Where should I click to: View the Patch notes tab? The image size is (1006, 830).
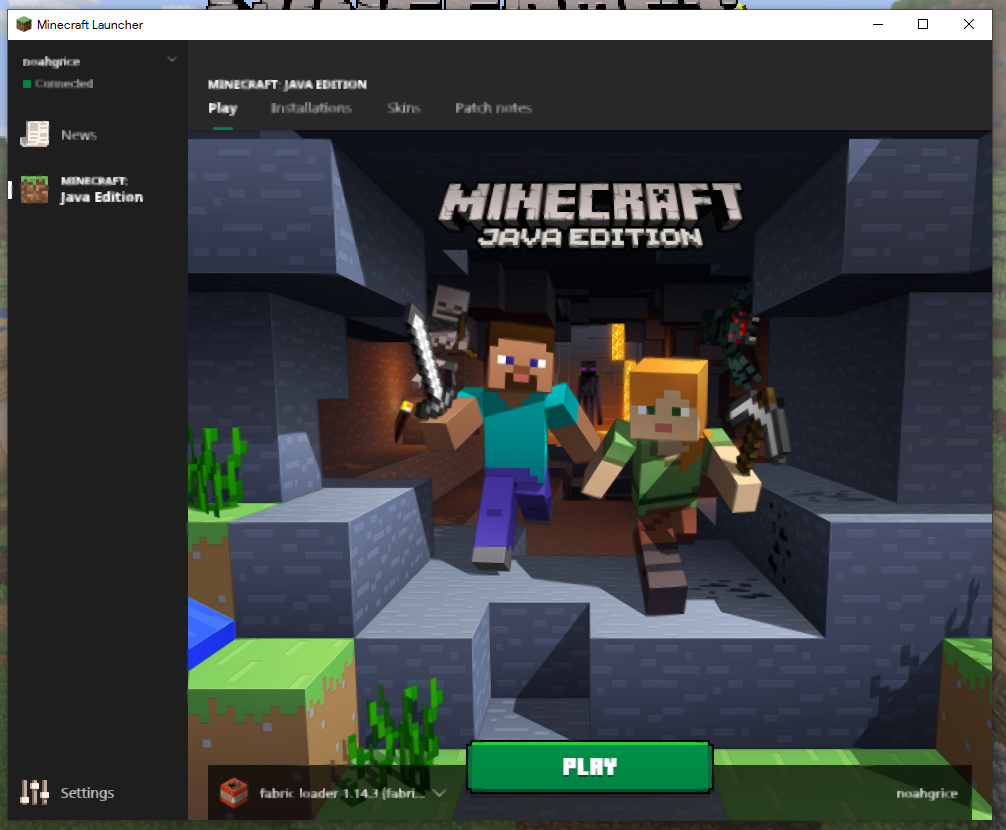click(493, 108)
